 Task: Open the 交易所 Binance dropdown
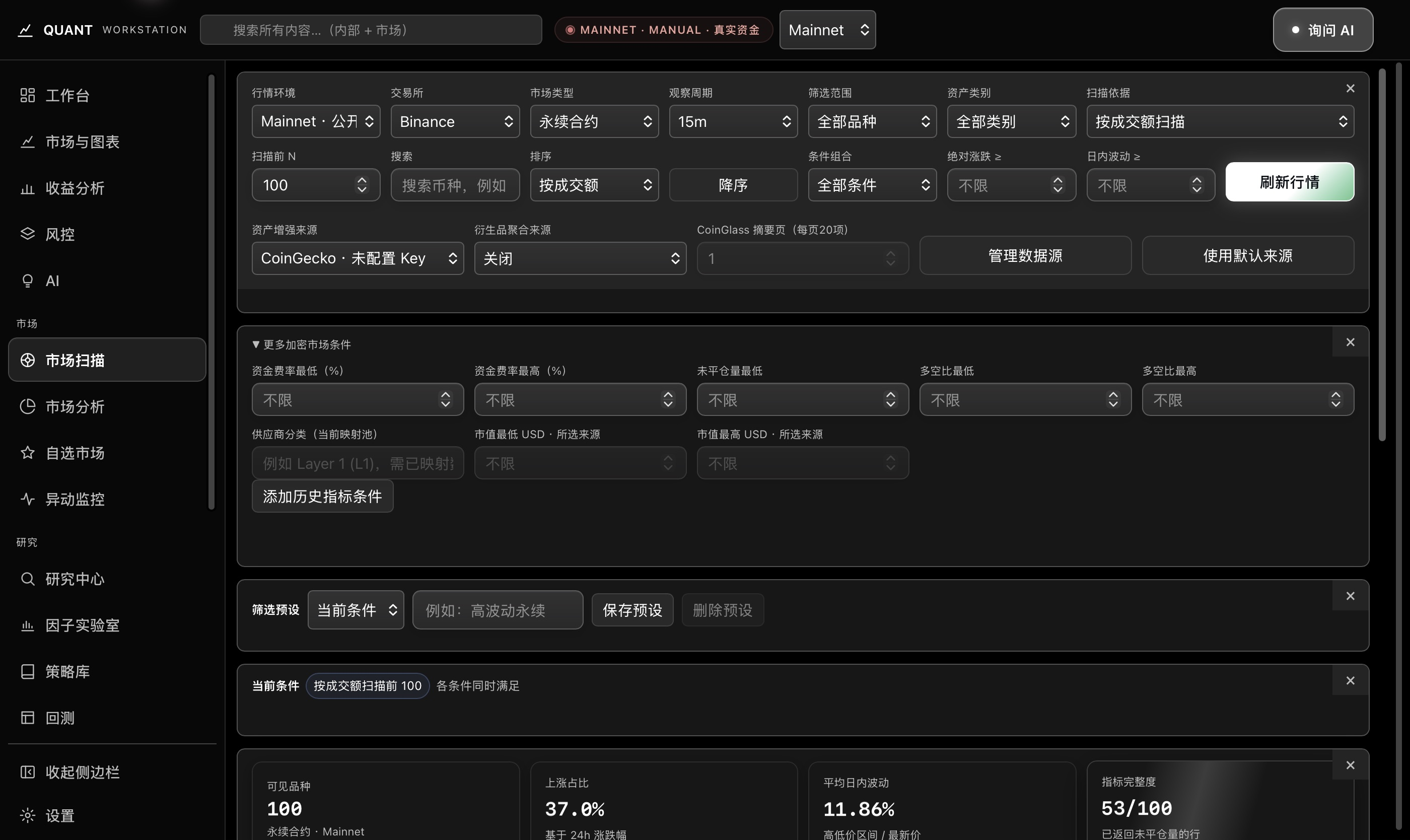pyautogui.click(x=455, y=121)
